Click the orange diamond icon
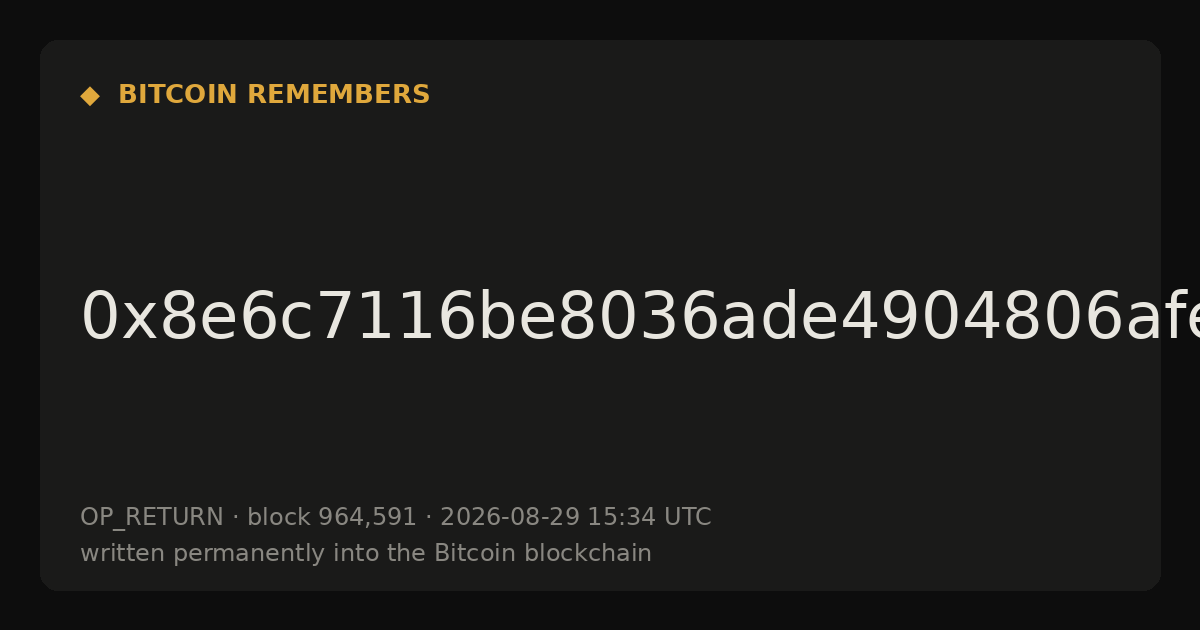The image size is (1200, 630). point(90,96)
